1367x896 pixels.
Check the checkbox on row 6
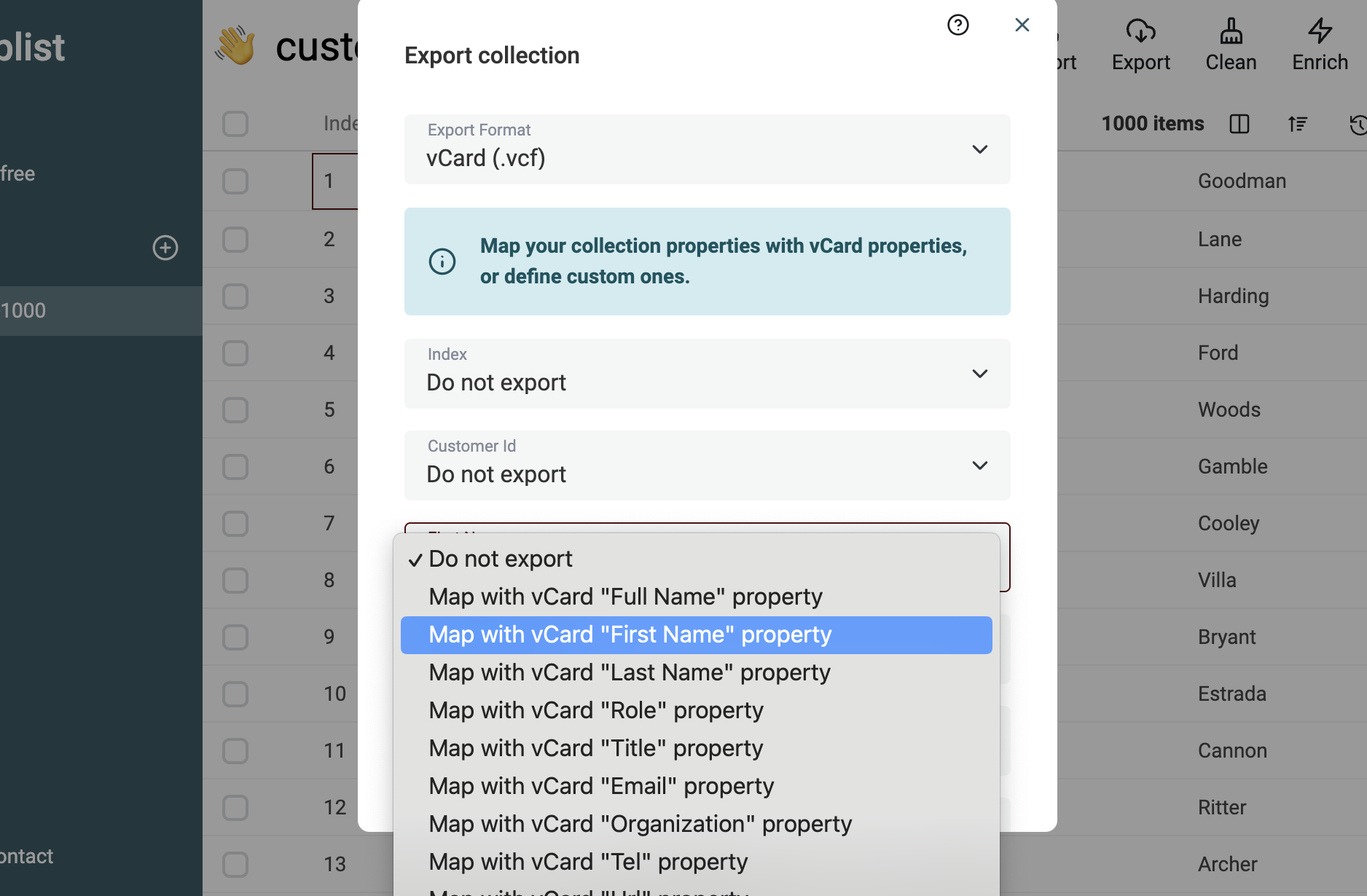point(235,467)
